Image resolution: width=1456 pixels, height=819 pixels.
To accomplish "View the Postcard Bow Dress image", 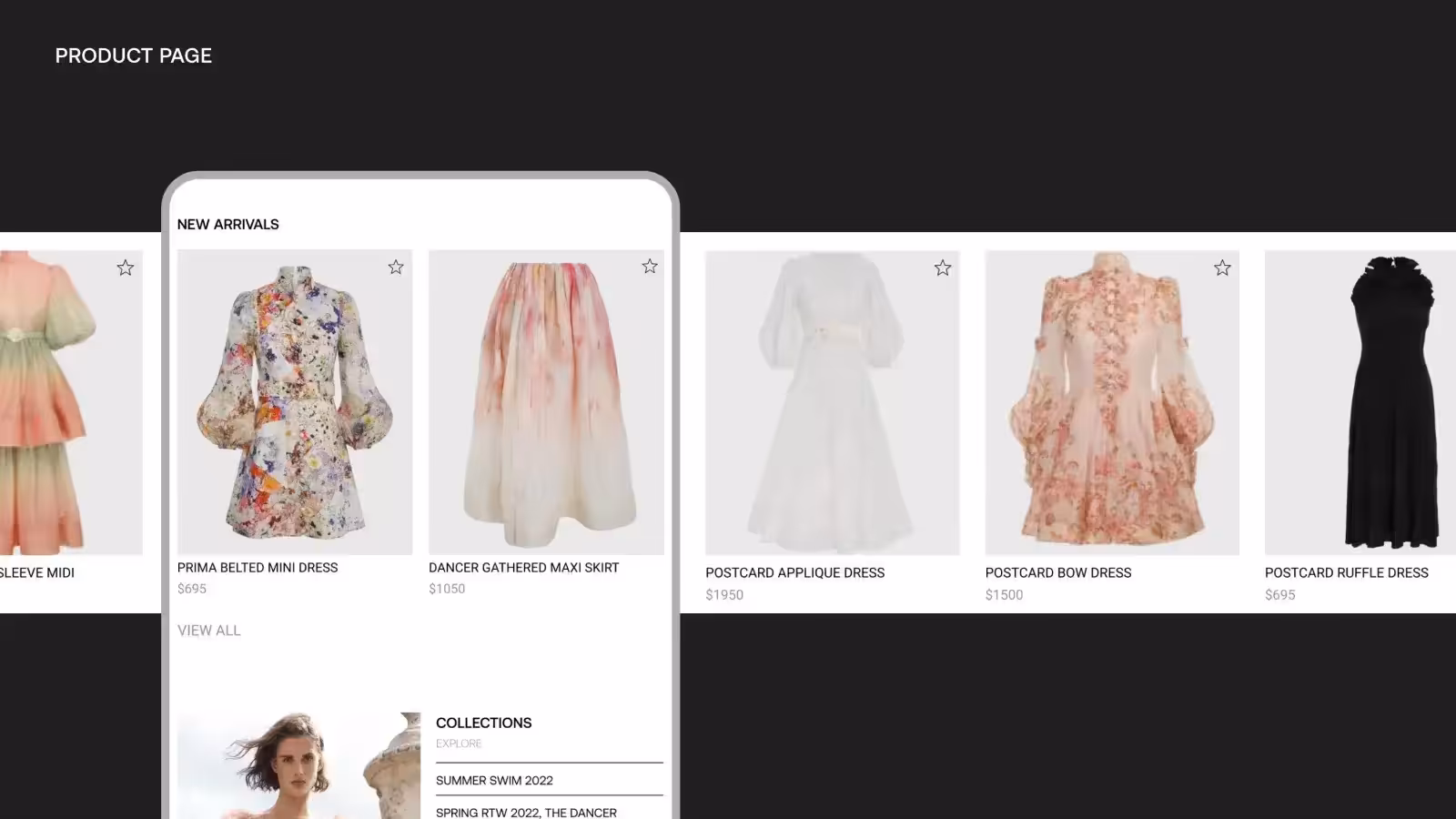I will click(1111, 402).
